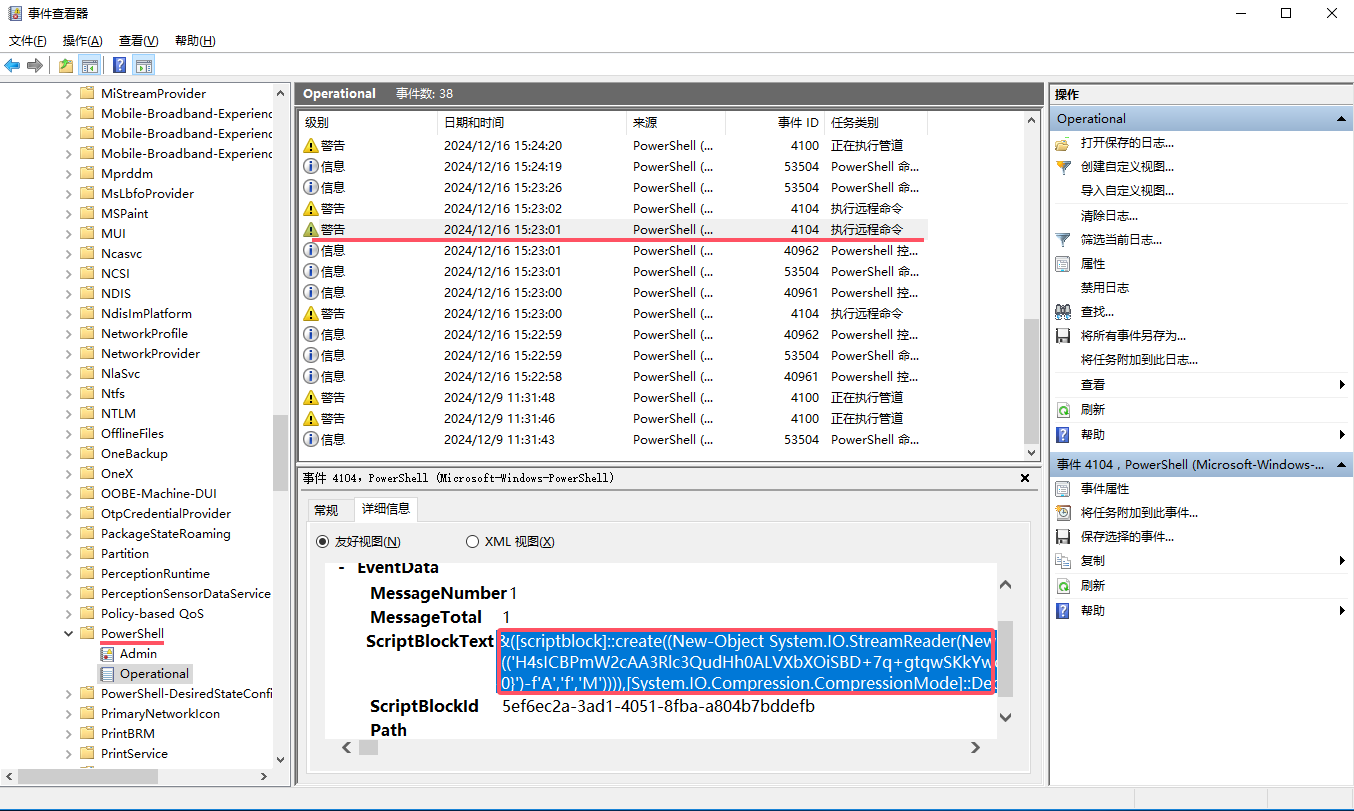The image size is (1354, 811).
Task: Select the XML 视图 radio button
Action: [x=472, y=542]
